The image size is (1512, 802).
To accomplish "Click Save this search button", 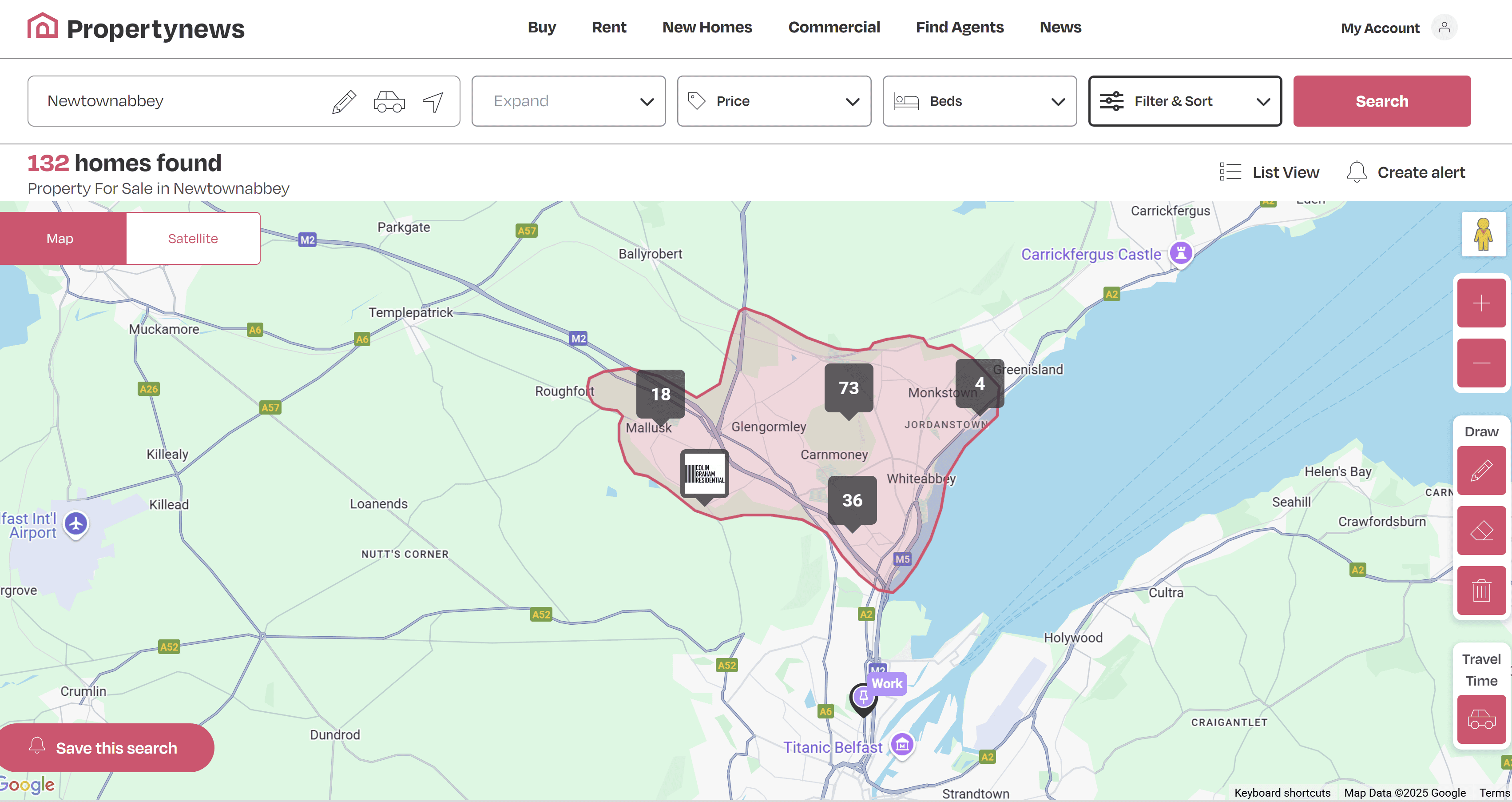I will tap(107, 747).
